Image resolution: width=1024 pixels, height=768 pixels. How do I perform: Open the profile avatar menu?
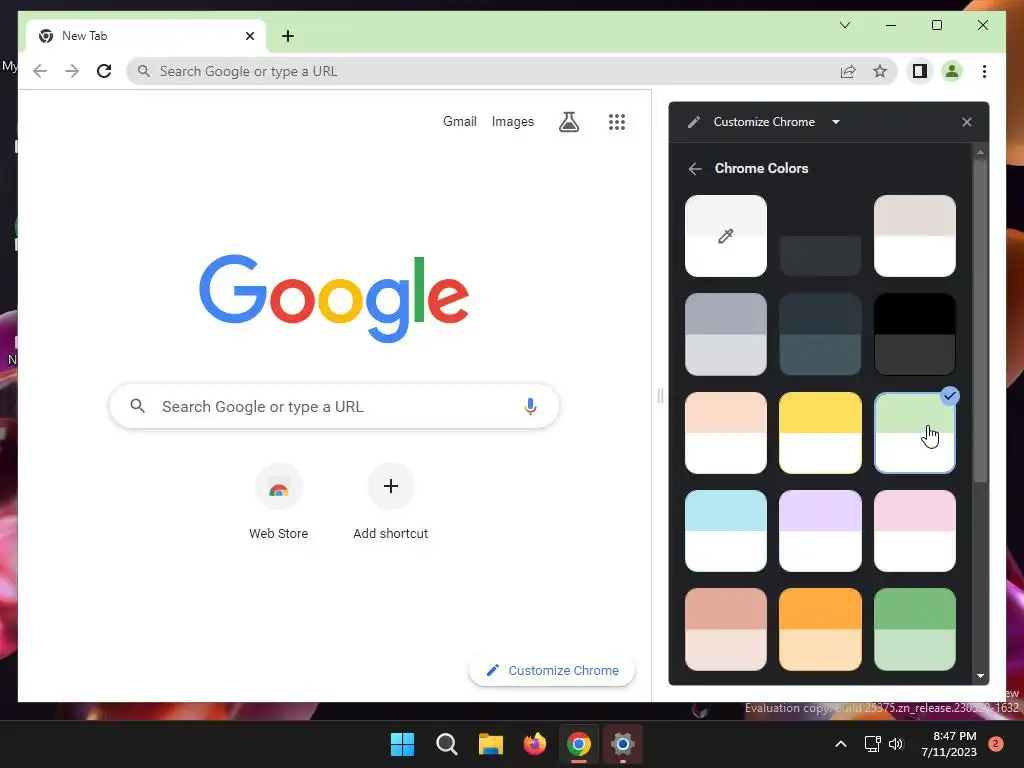pos(952,71)
